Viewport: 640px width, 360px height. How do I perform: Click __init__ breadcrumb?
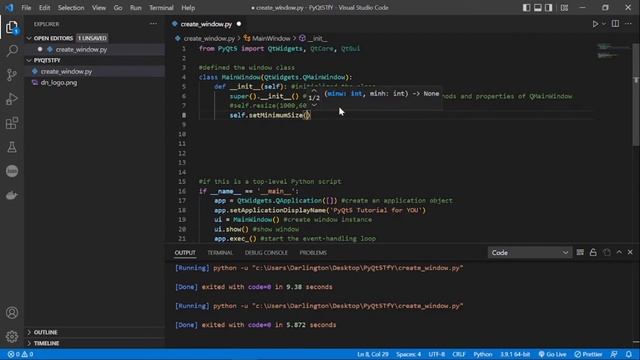(x=318, y=38)
